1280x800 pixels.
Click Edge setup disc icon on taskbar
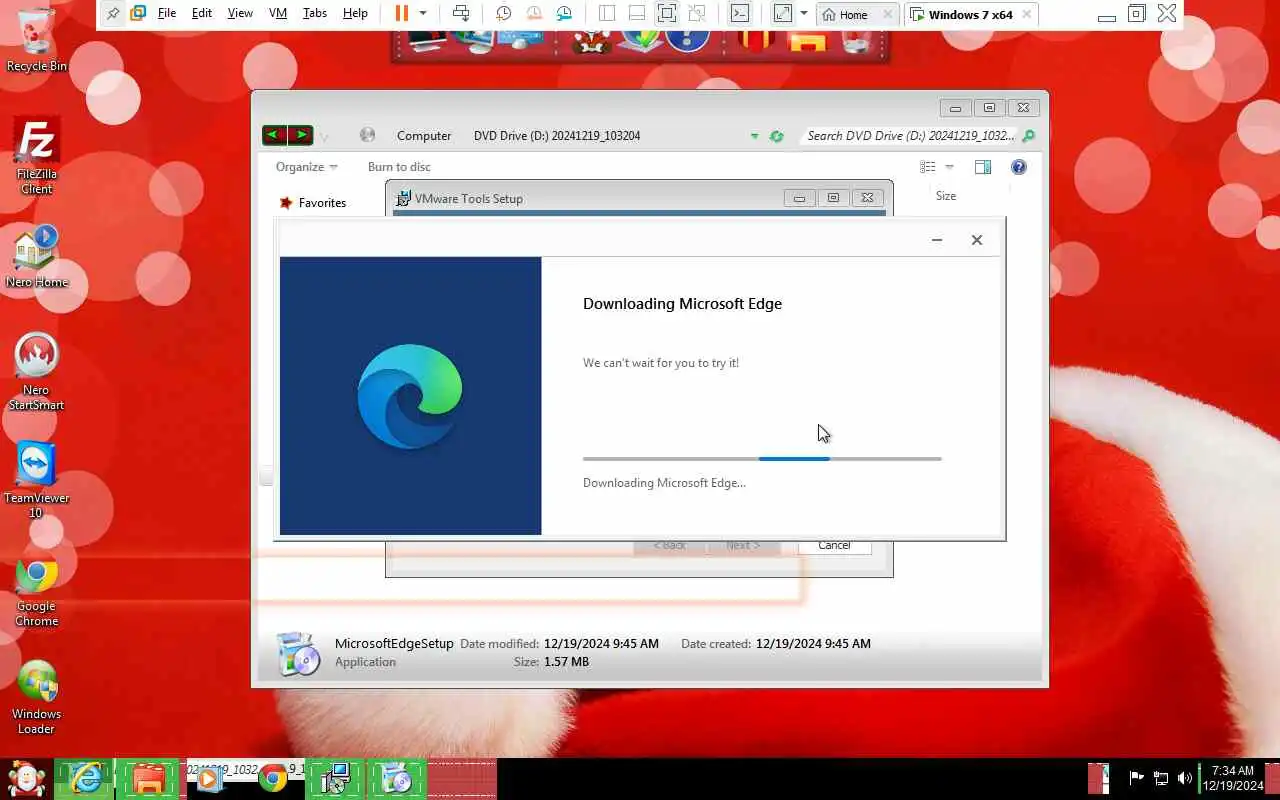pyautogui.click(x=398, y=778)
